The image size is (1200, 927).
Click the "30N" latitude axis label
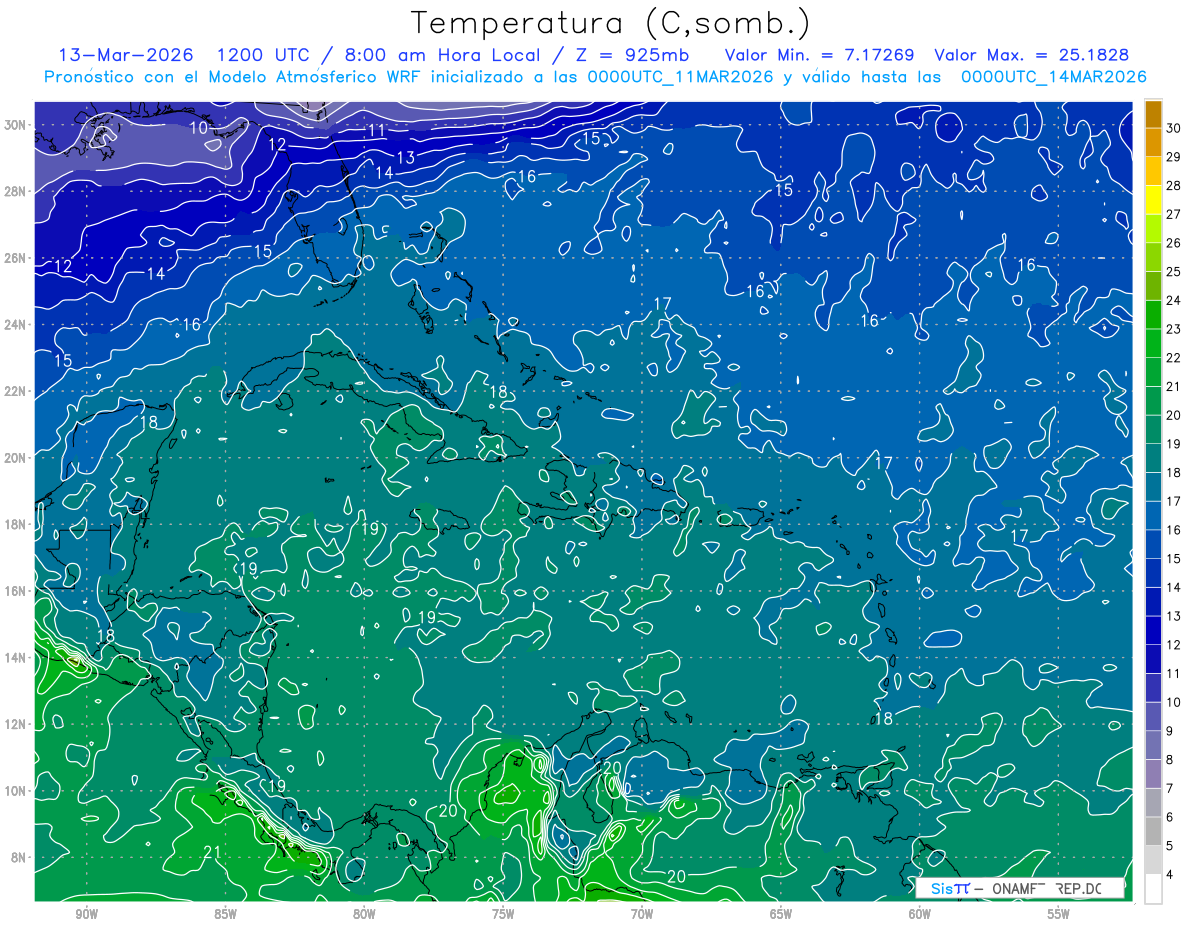point(15,125)
